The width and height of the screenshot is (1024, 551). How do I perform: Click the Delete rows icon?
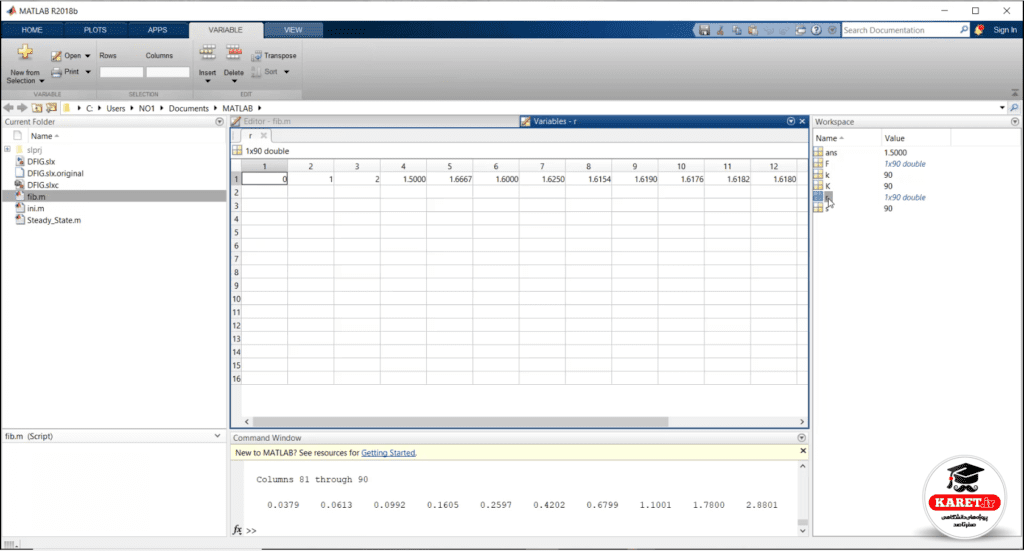coord(233,53)
